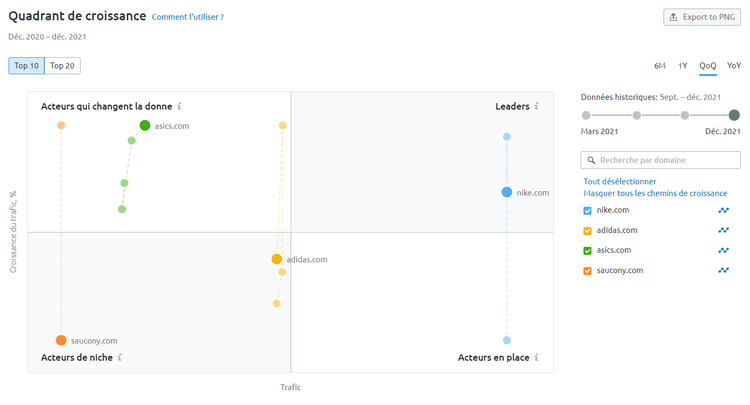Select the Mars 2021 timeline point
The height and width of the screenshot is (405, 750).
(x=586, y=115)
